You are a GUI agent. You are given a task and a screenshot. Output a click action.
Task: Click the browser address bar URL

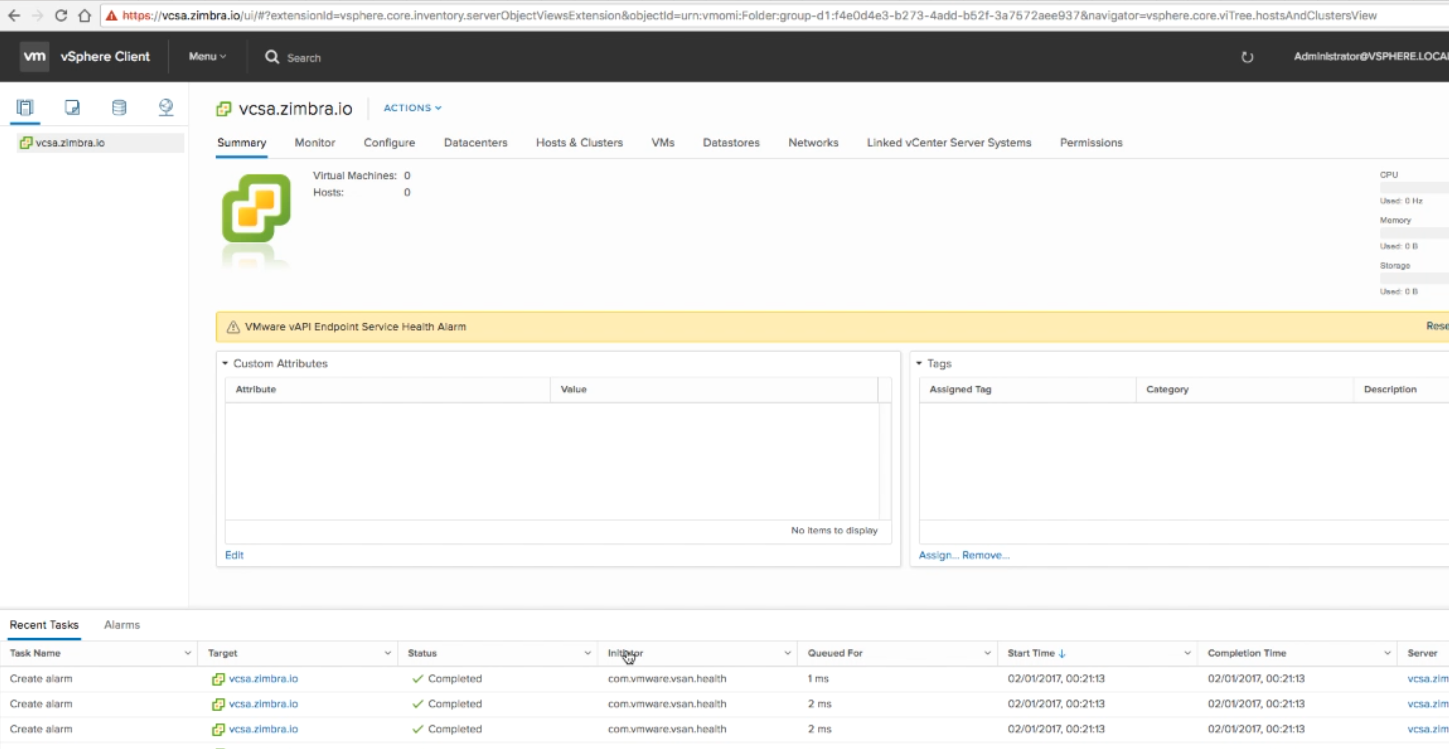coord(749,16)
